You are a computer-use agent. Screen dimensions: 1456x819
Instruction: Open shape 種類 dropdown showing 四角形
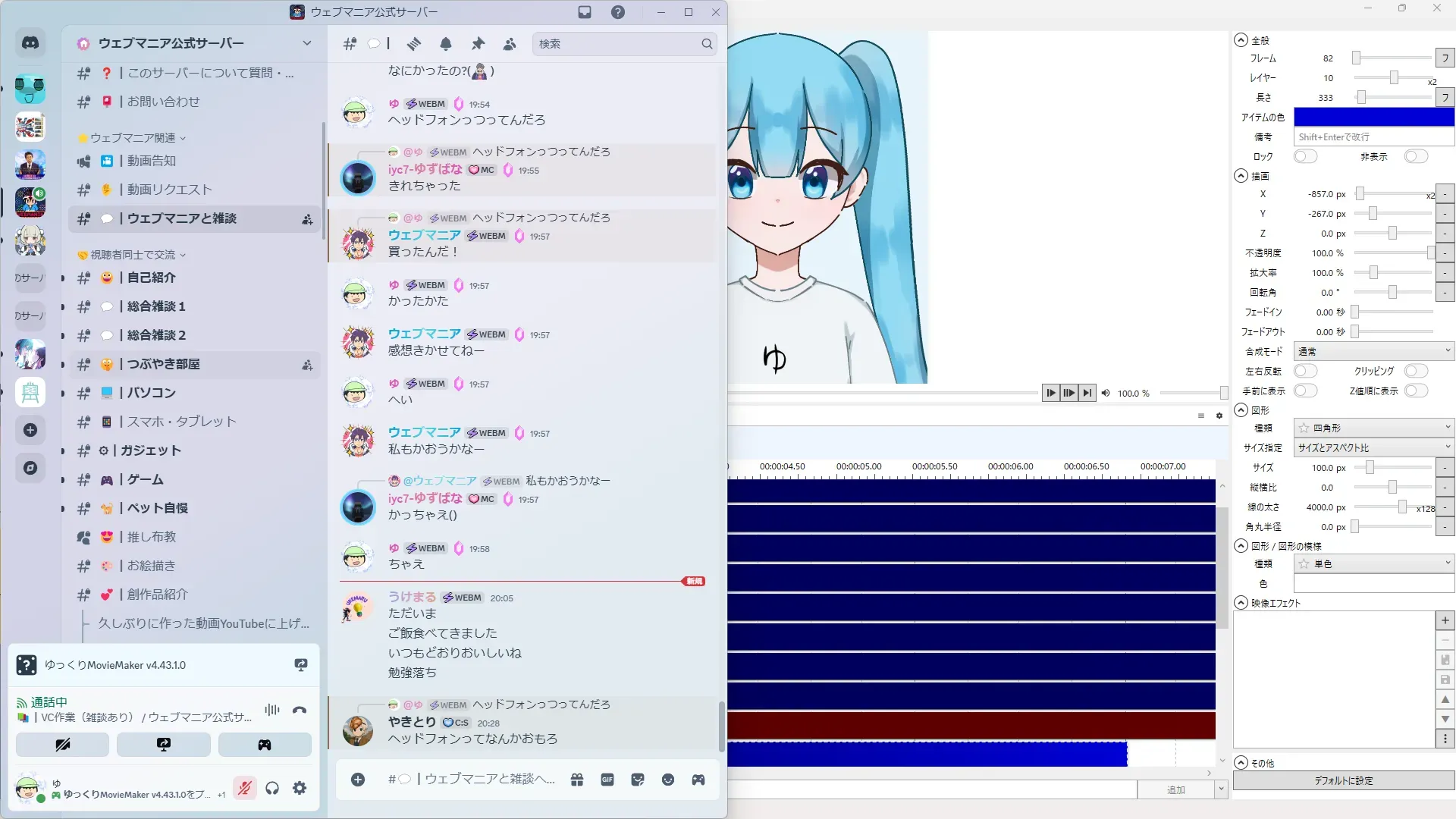tap(1373, 428)
